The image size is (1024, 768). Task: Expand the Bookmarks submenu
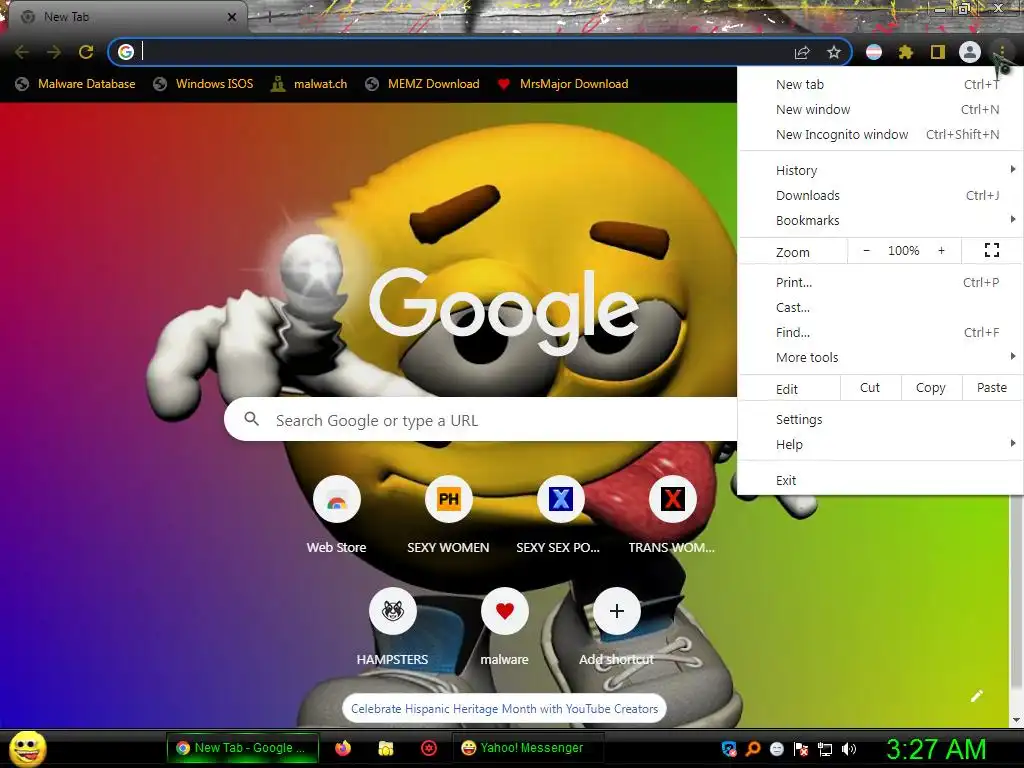pos(880,220)
